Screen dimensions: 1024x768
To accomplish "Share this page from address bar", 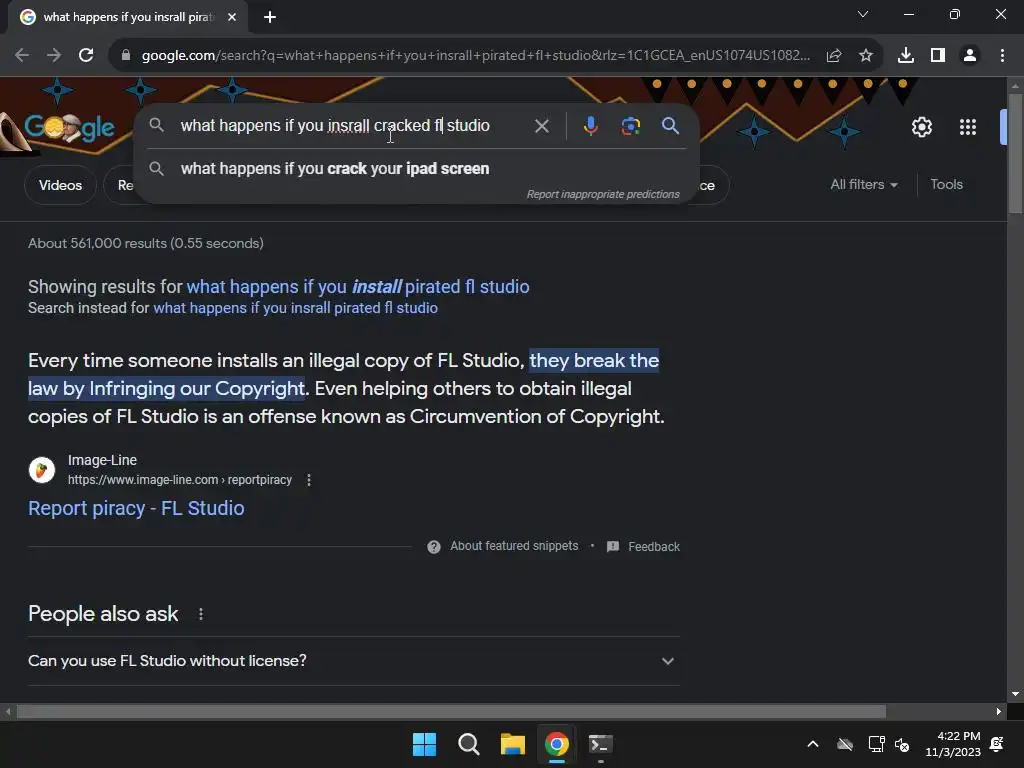I will [x=834, y=56].
